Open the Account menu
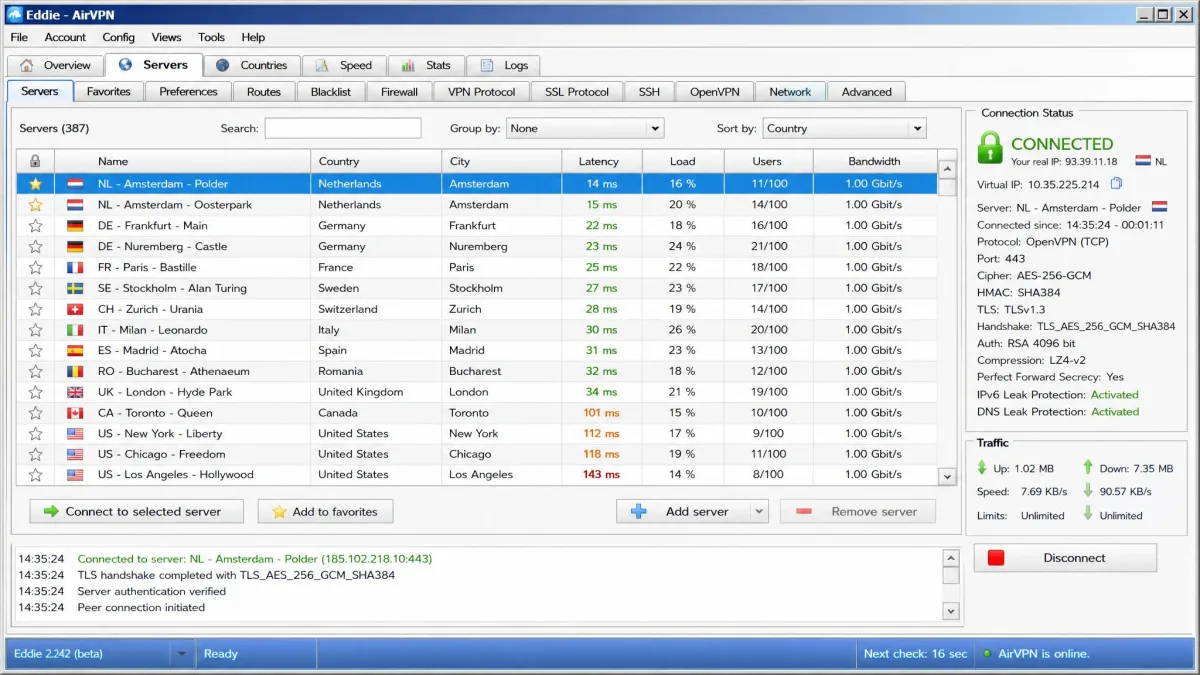 pos(65,37)
